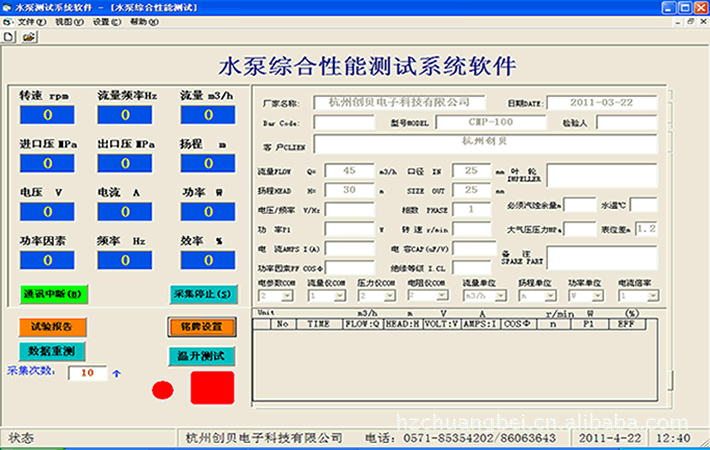710x450 pixels.
Task: Click the red circle indicator
Action: click(x=162, y=390)
